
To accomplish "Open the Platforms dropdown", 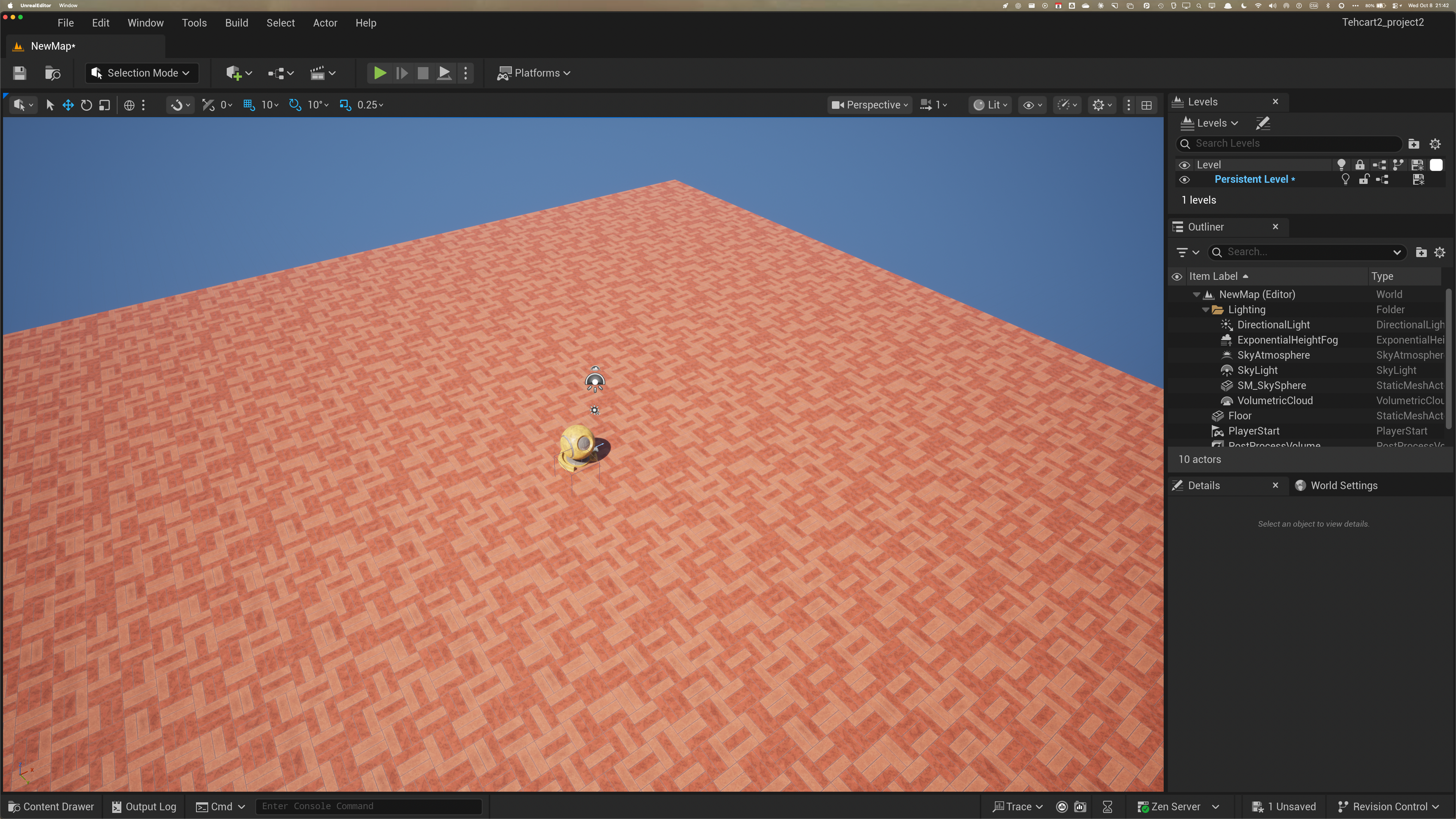I will tap(533, 73).
